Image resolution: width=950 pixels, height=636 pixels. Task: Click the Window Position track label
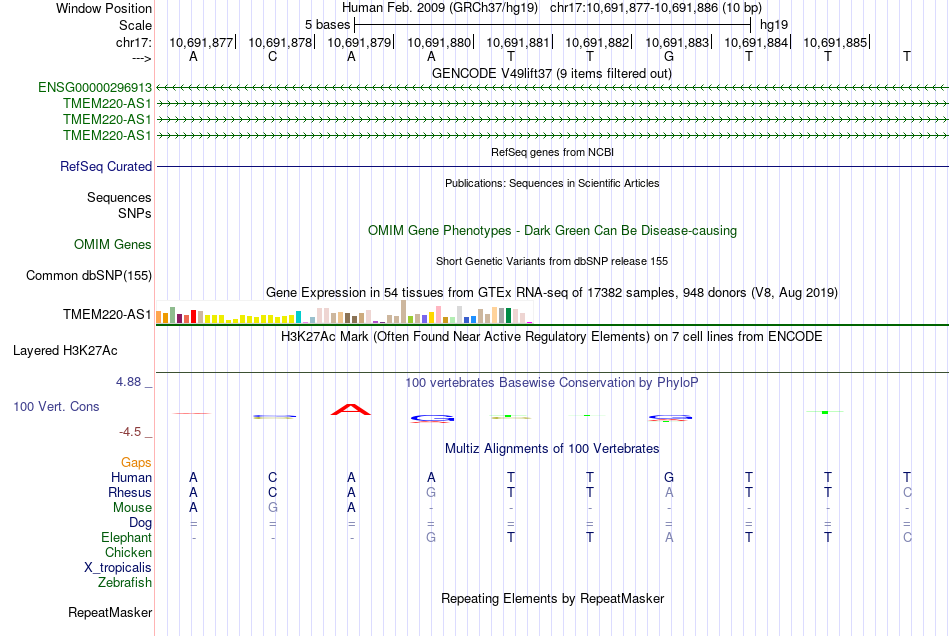[x=104, y=8]
